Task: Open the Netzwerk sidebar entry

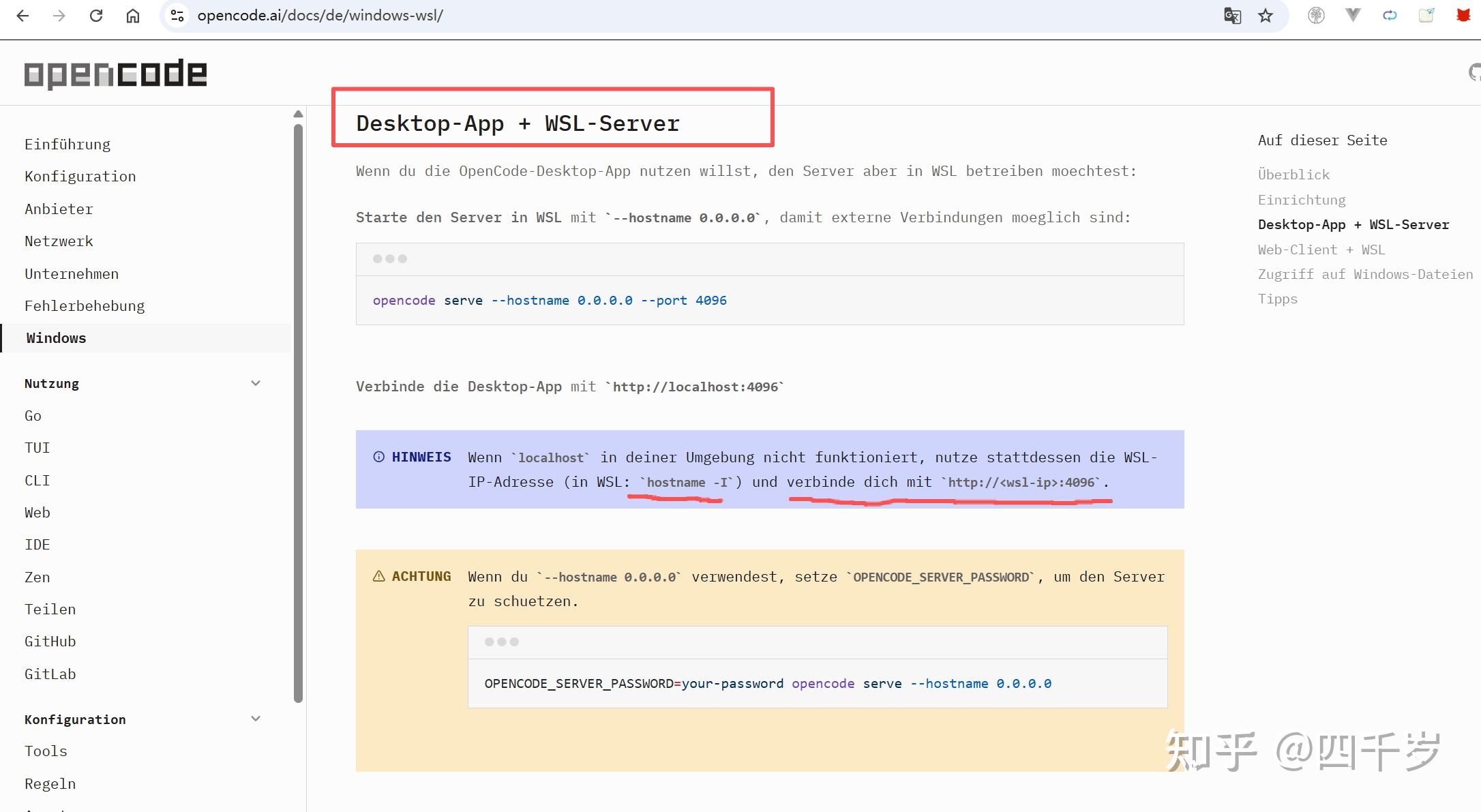Action: click(59, 241)
